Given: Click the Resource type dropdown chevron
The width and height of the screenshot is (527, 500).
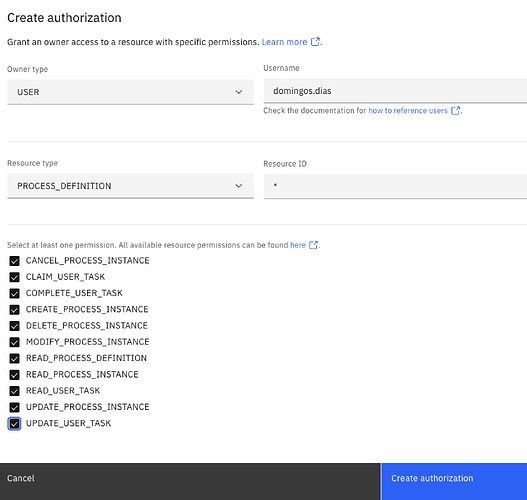Looking at the screenshot, I should (x=239, y=186).
